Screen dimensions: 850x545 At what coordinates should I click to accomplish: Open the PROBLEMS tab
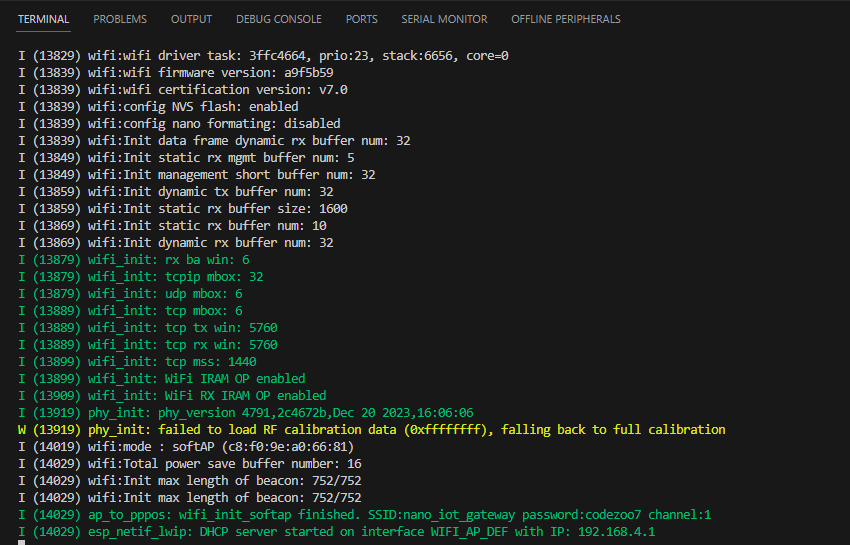tap(120, 19)
